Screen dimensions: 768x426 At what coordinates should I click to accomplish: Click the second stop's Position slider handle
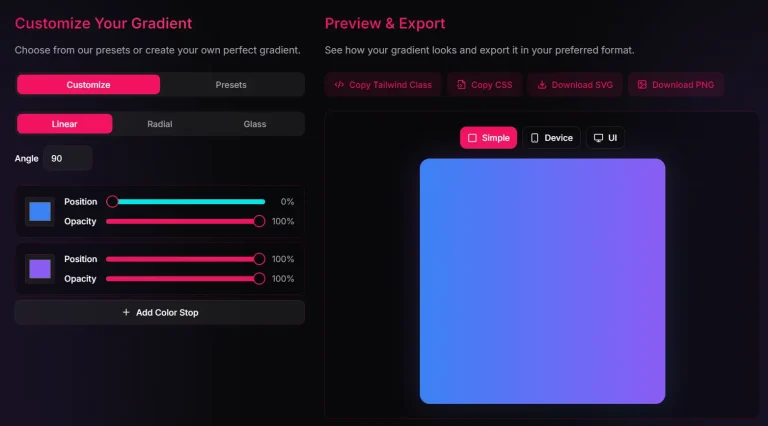(x=260, y=259)
